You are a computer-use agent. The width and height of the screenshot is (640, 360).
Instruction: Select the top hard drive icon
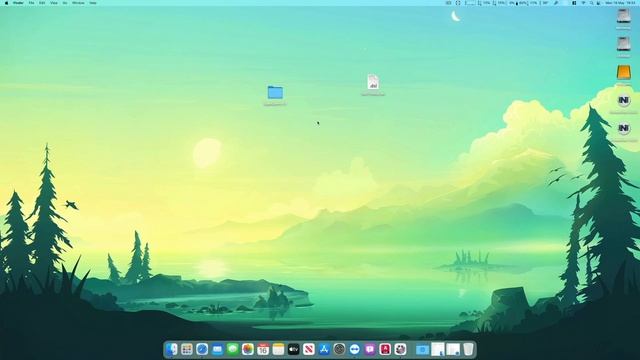coord(623,16)
